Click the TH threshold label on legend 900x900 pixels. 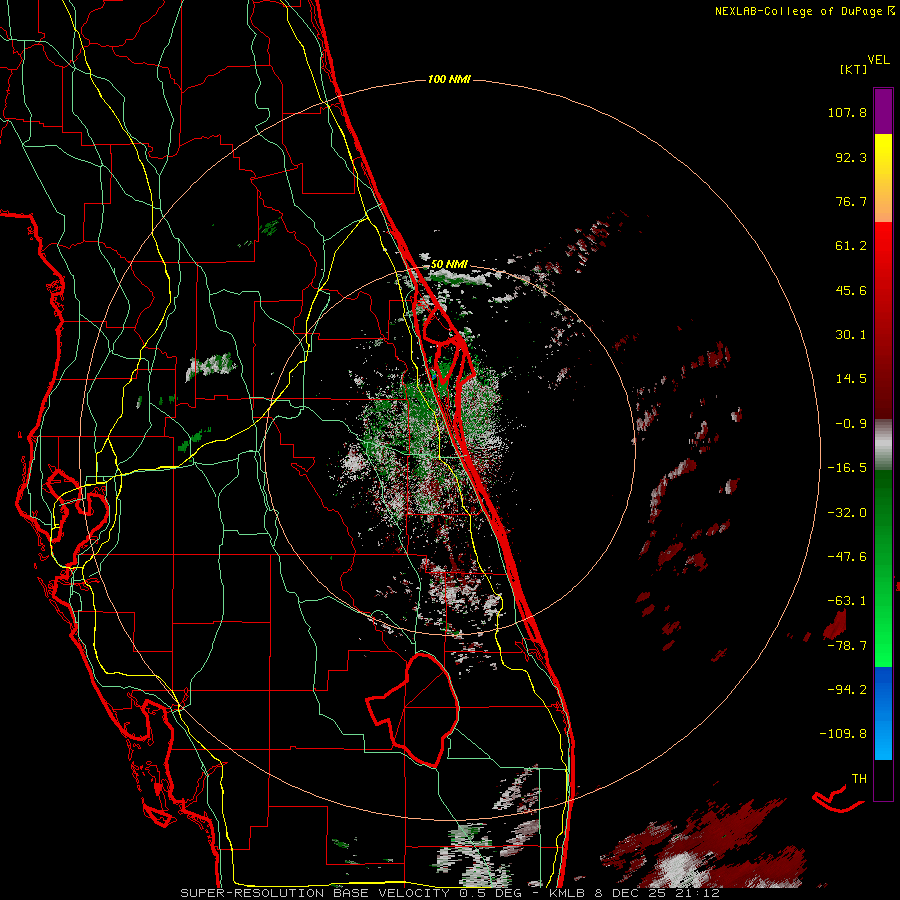pyautogui.click(x=859, y=779)
